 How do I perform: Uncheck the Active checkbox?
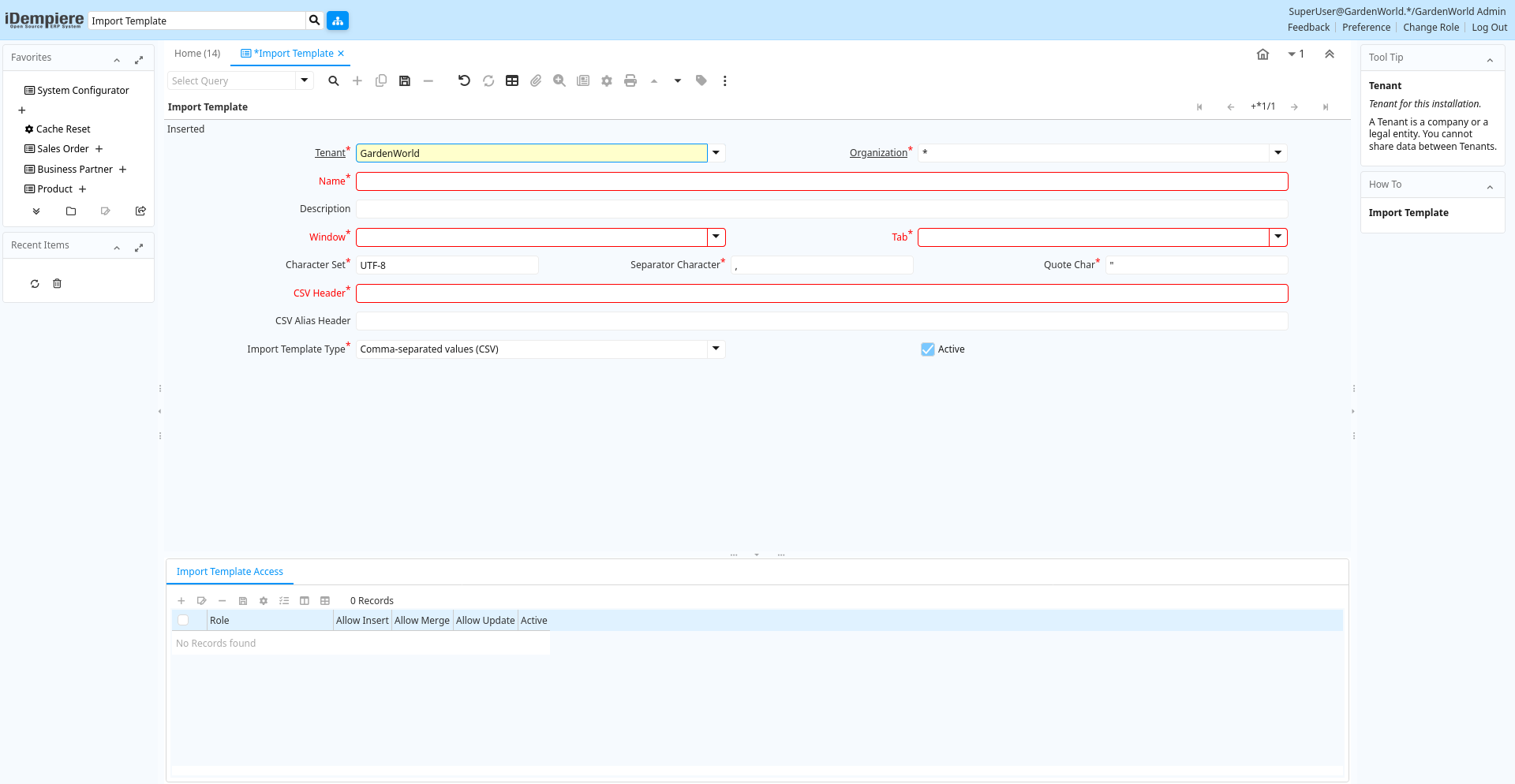tap(928, 349)
